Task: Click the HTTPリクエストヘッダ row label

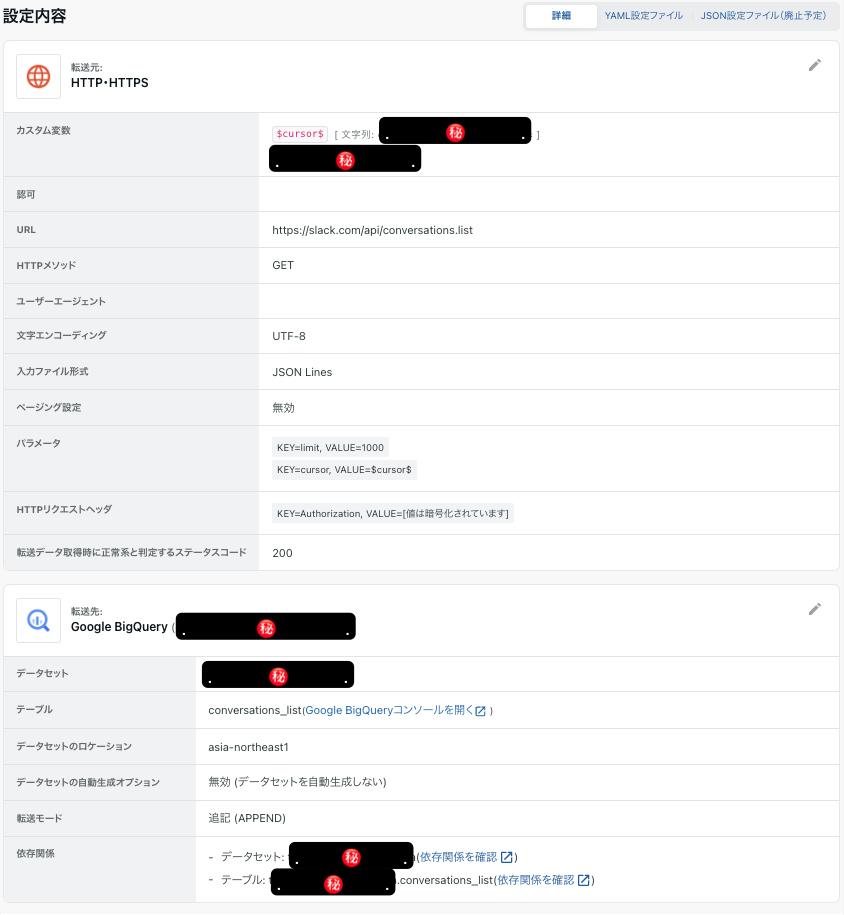Action: [x=64, y=509]
